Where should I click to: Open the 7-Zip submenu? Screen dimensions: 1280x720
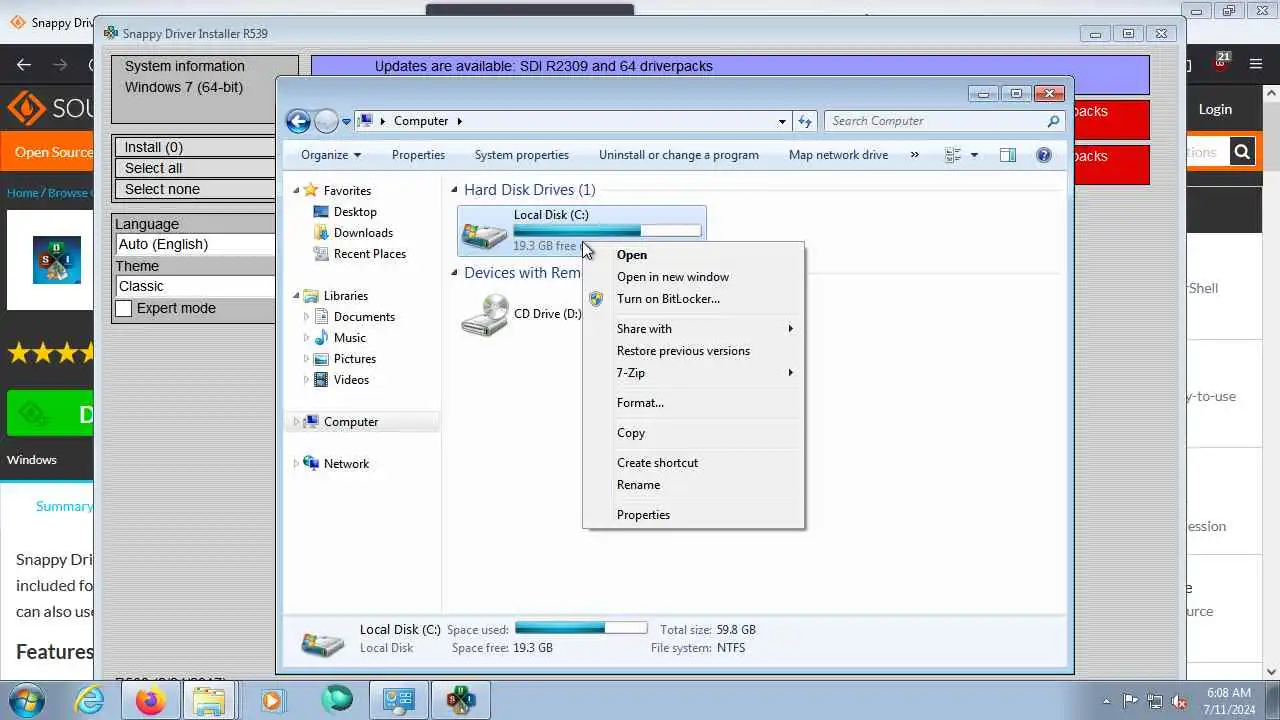694,373
